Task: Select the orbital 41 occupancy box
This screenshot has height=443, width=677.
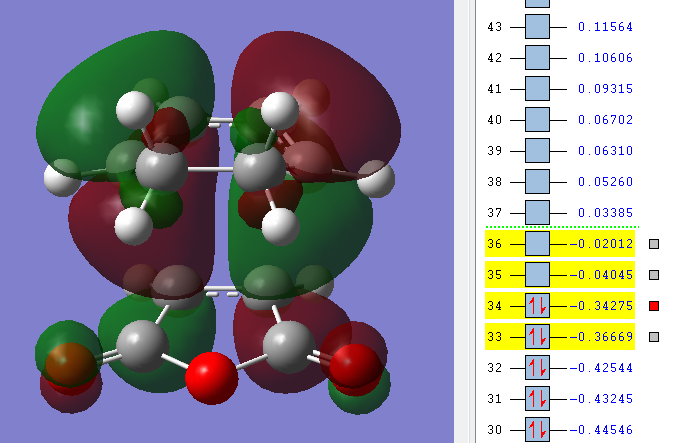Action: point(537,89)
